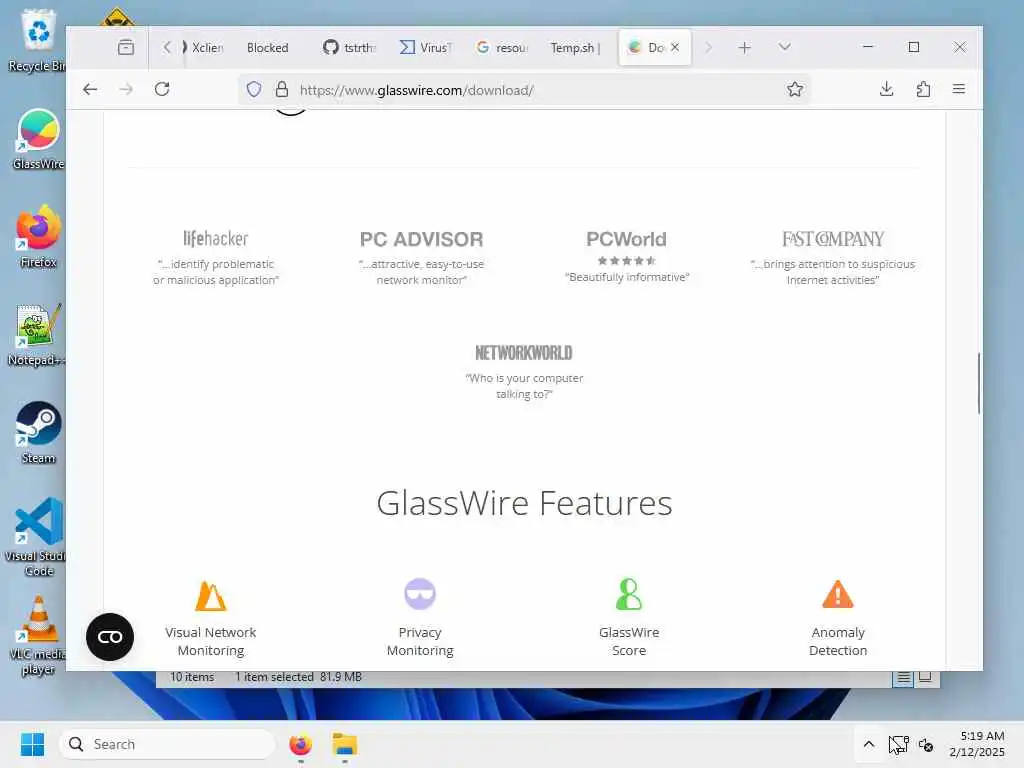Viewport: 1024px width, 768px height.
Task: Click the NETWORKWORLD logo
Action: point(524,353)
